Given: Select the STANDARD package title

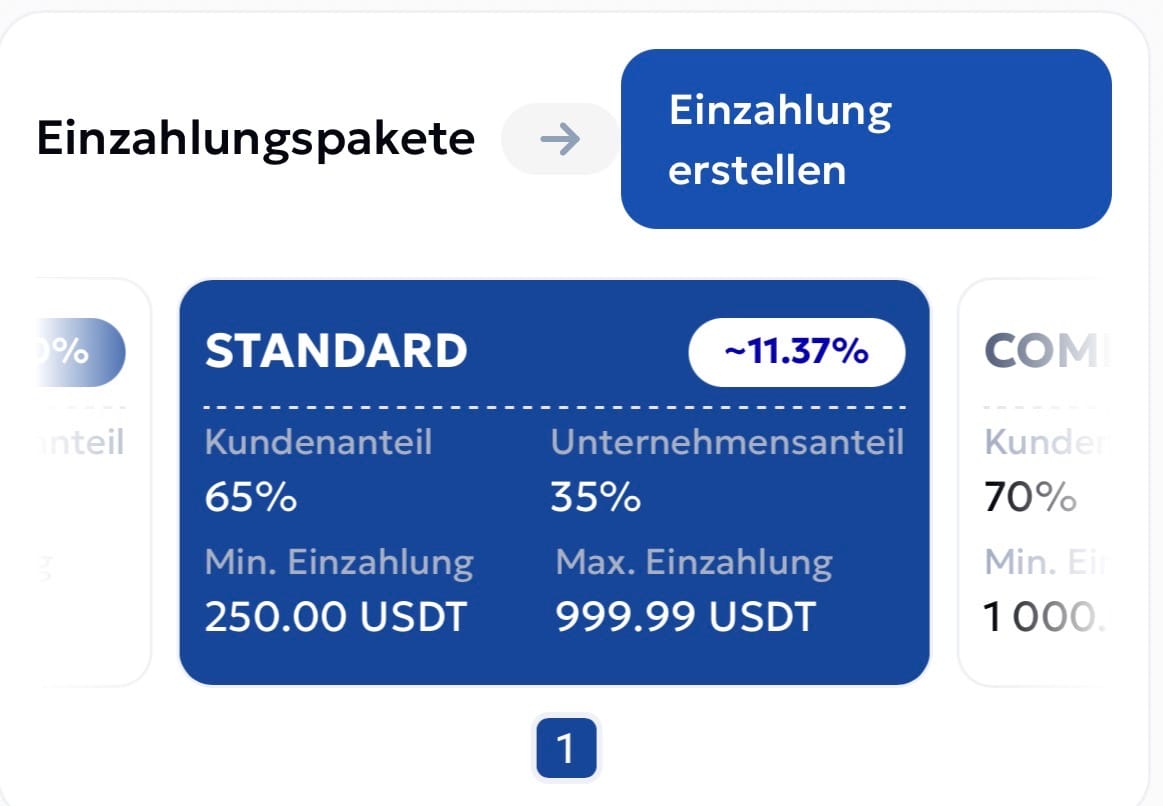Looking at the screenshot, I should pyautogui.click(x=336, y=352).
